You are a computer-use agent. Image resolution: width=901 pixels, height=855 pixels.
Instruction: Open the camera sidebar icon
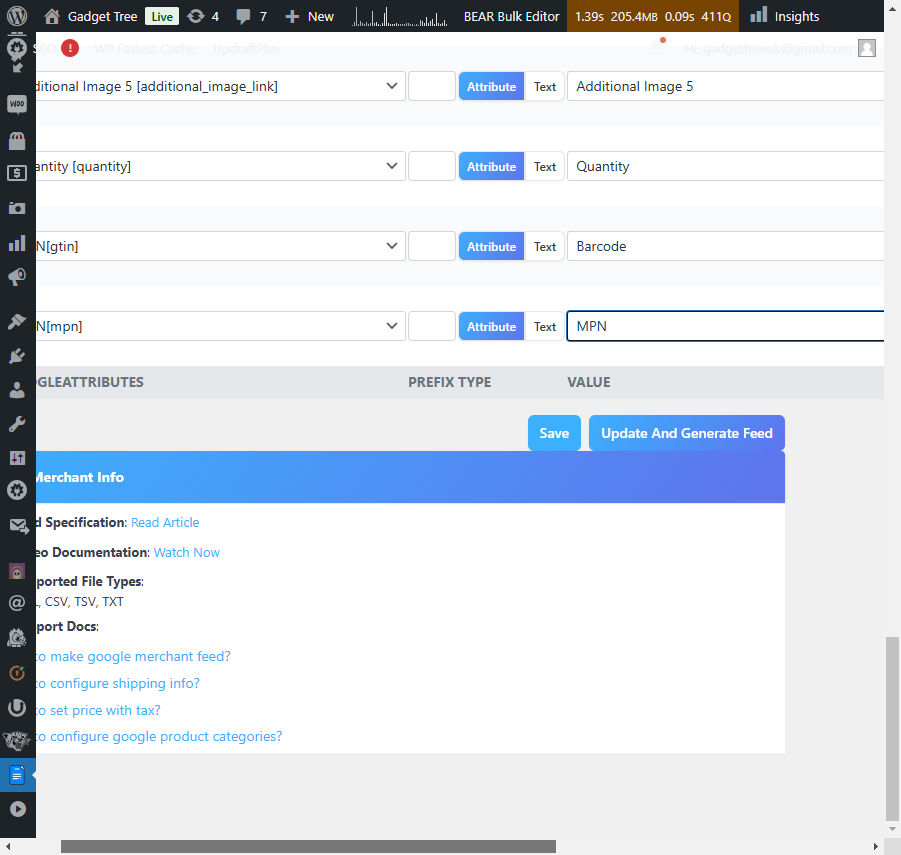17,208
